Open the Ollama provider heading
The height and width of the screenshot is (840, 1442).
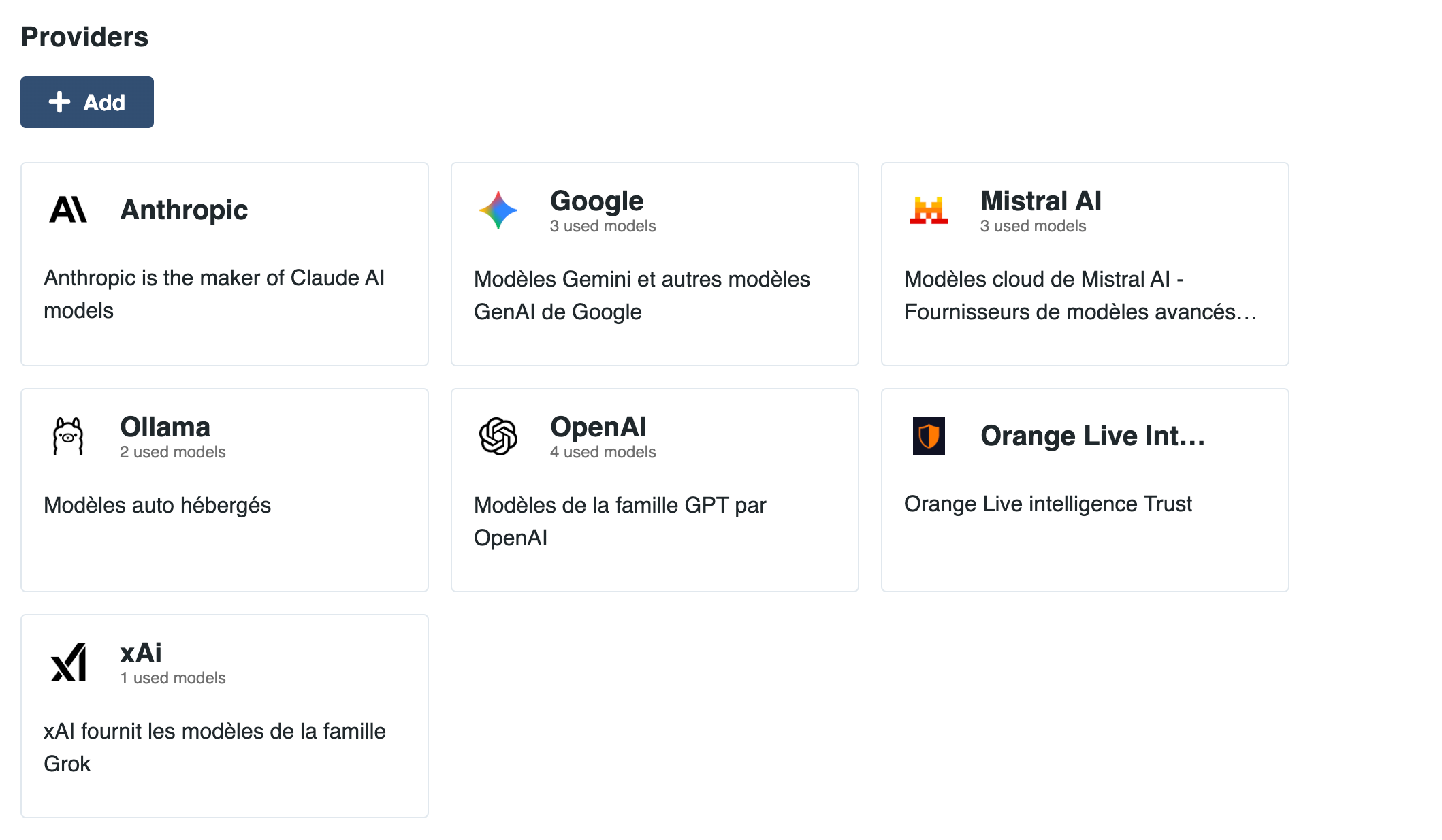[x=165, y=427]
